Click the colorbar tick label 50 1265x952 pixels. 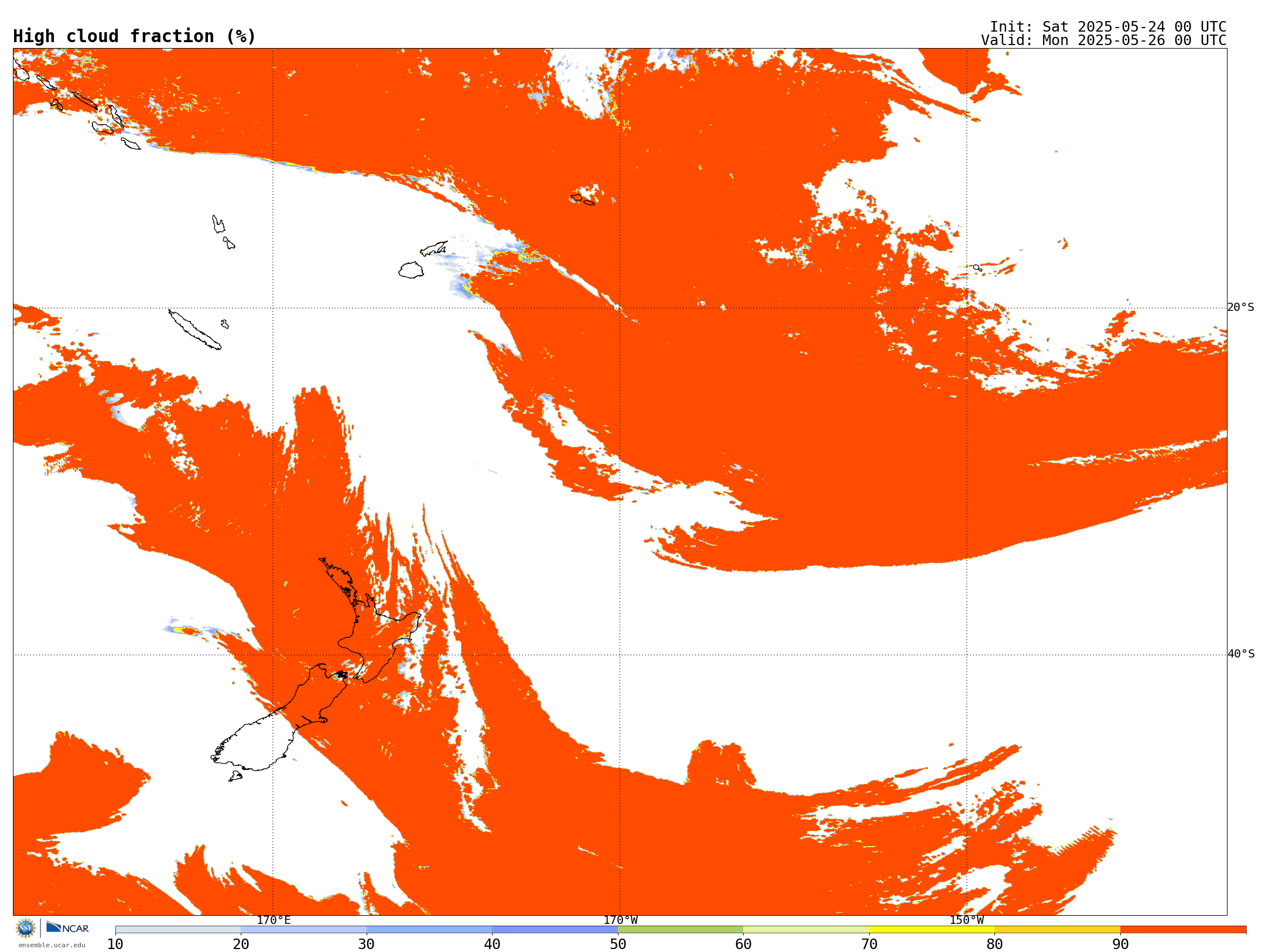coord(618,944)
